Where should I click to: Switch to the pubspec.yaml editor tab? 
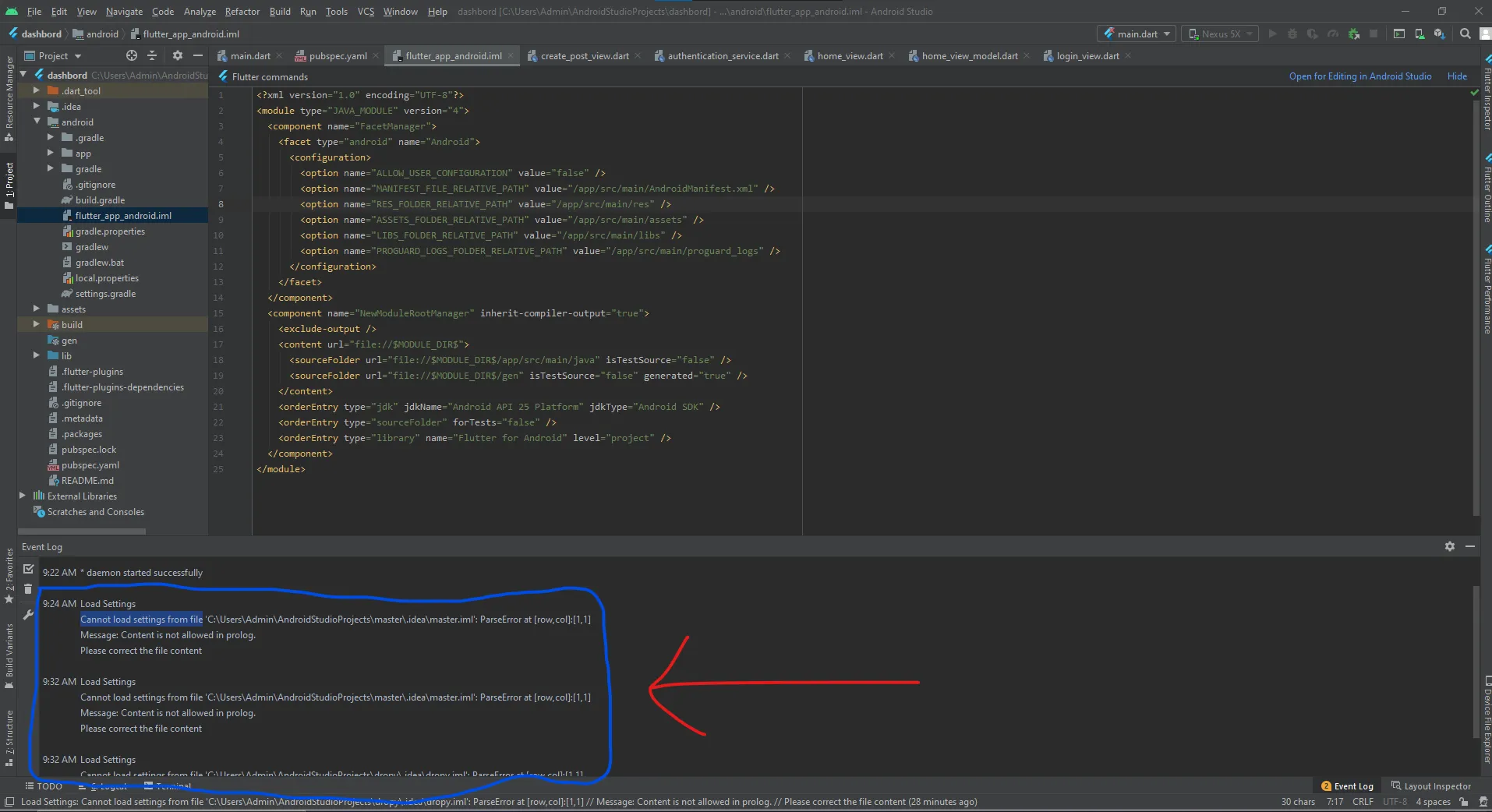[x=337, y=56]
